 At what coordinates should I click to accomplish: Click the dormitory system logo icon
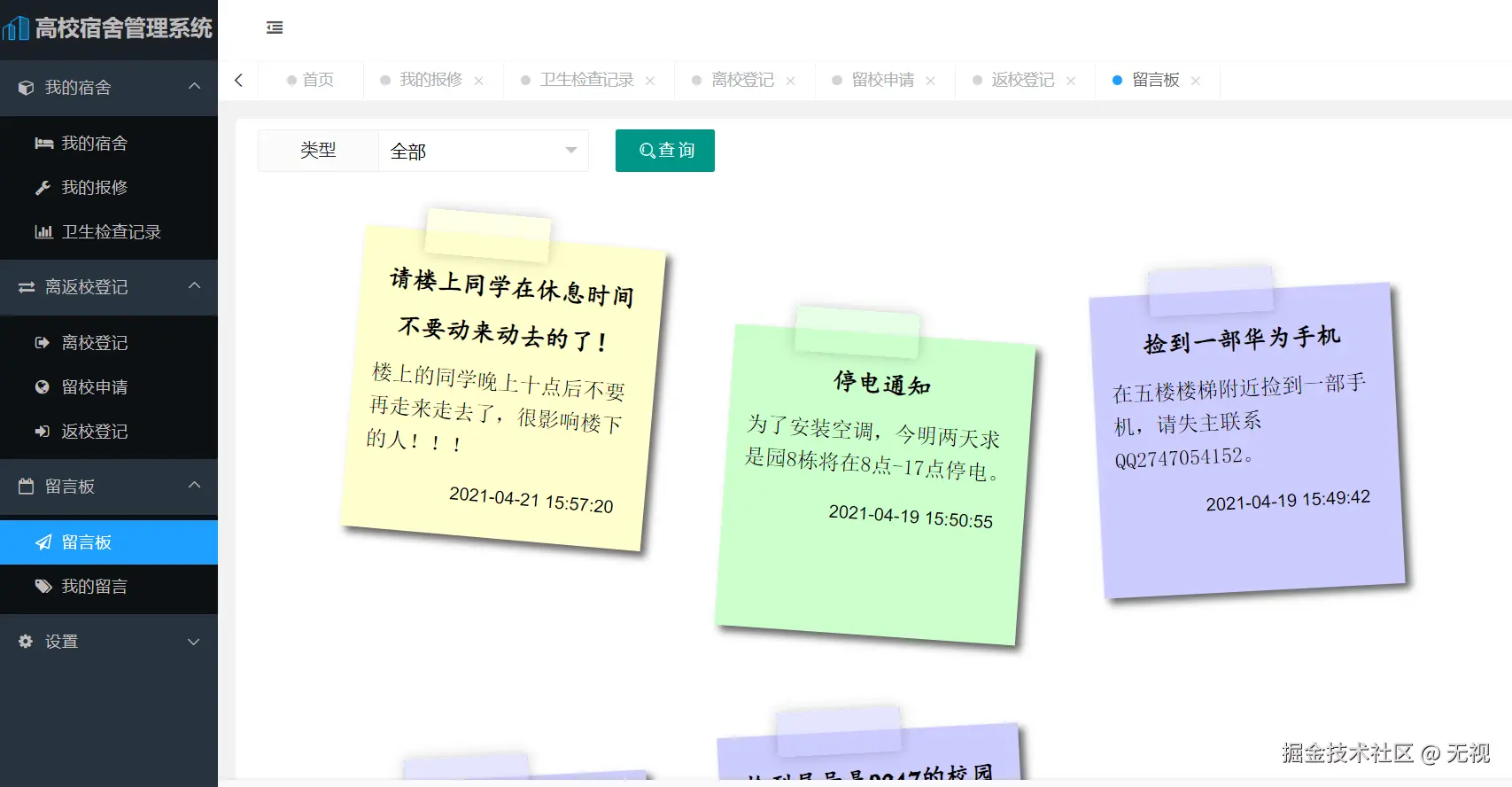point(16,28)
